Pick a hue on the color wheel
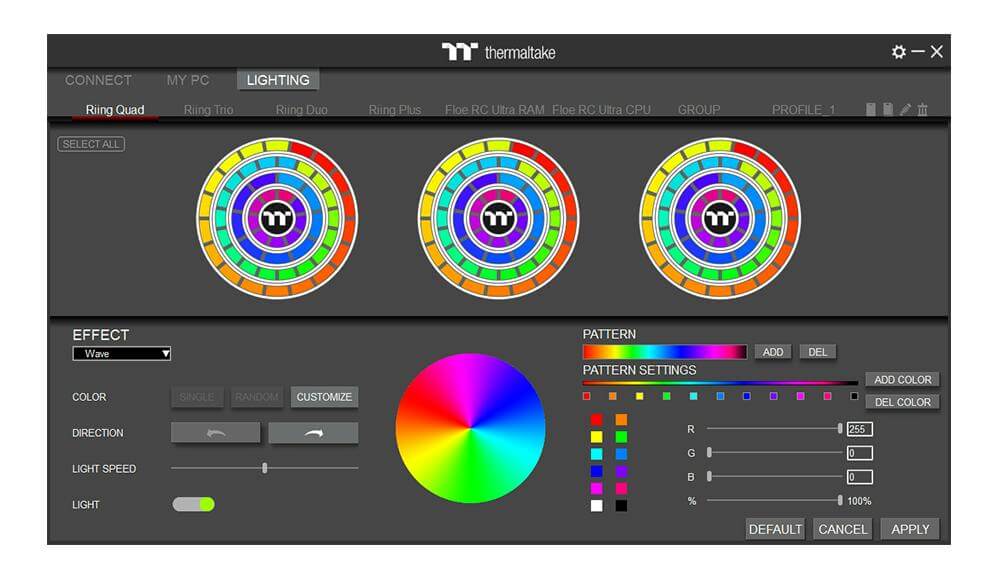 [x=470, y=428]
